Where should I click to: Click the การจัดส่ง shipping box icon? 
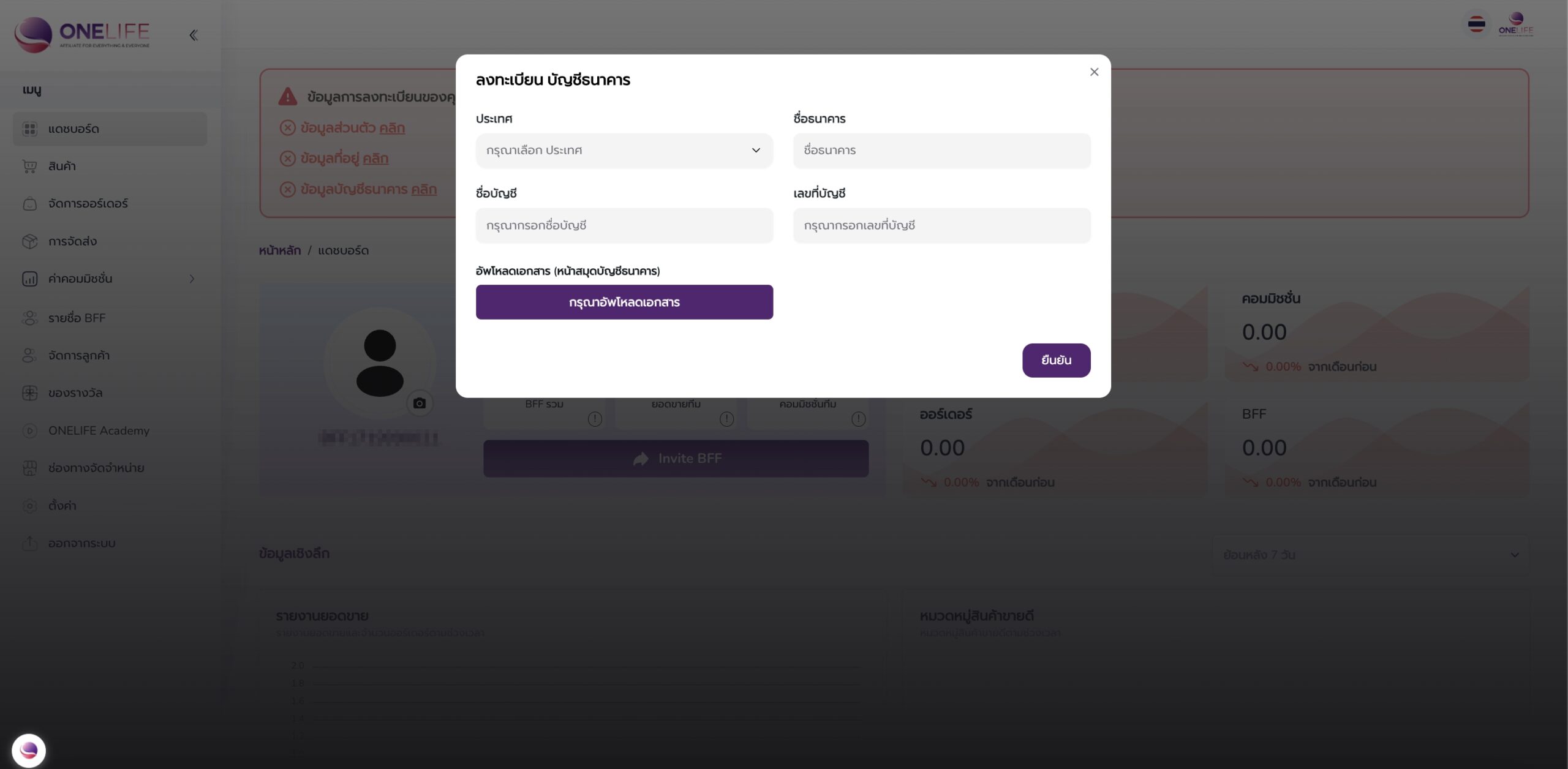coord(29,241)
